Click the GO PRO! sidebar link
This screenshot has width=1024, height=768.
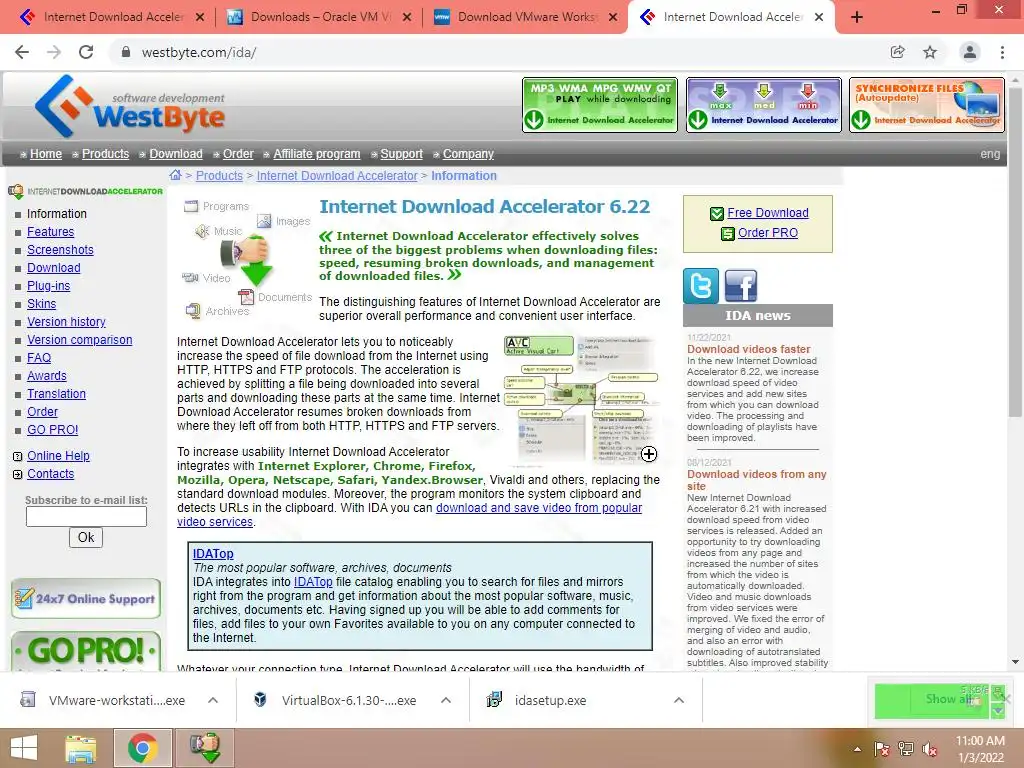(x=52, y=430)
